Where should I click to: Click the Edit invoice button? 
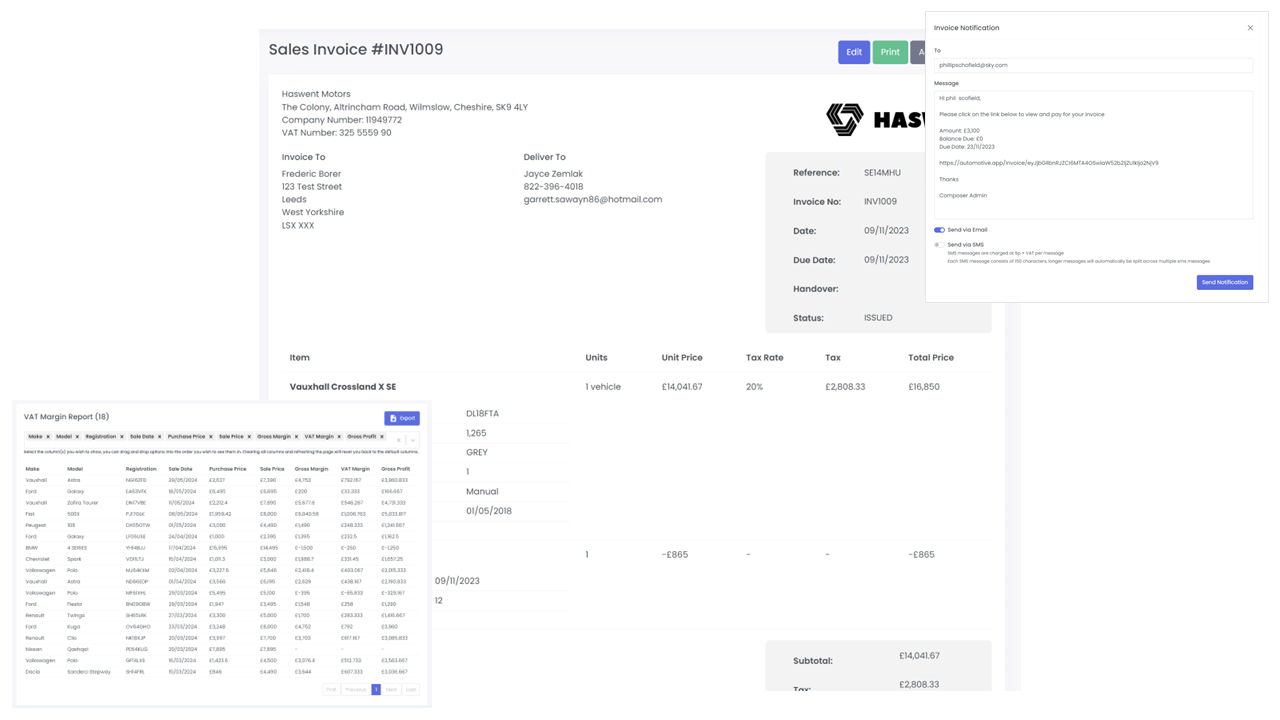(853, 52)
